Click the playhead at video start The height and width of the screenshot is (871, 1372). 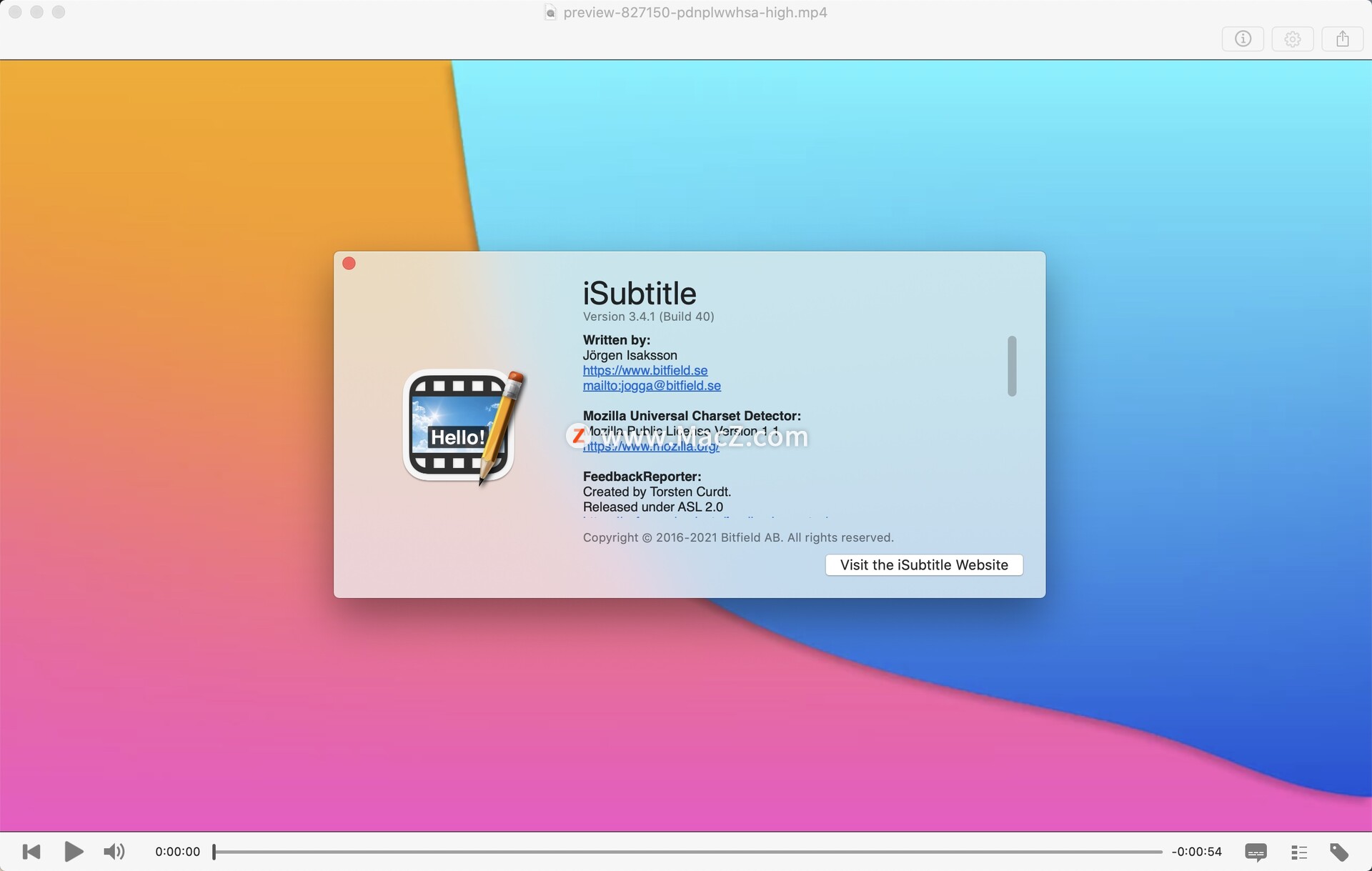coord(214,852)
